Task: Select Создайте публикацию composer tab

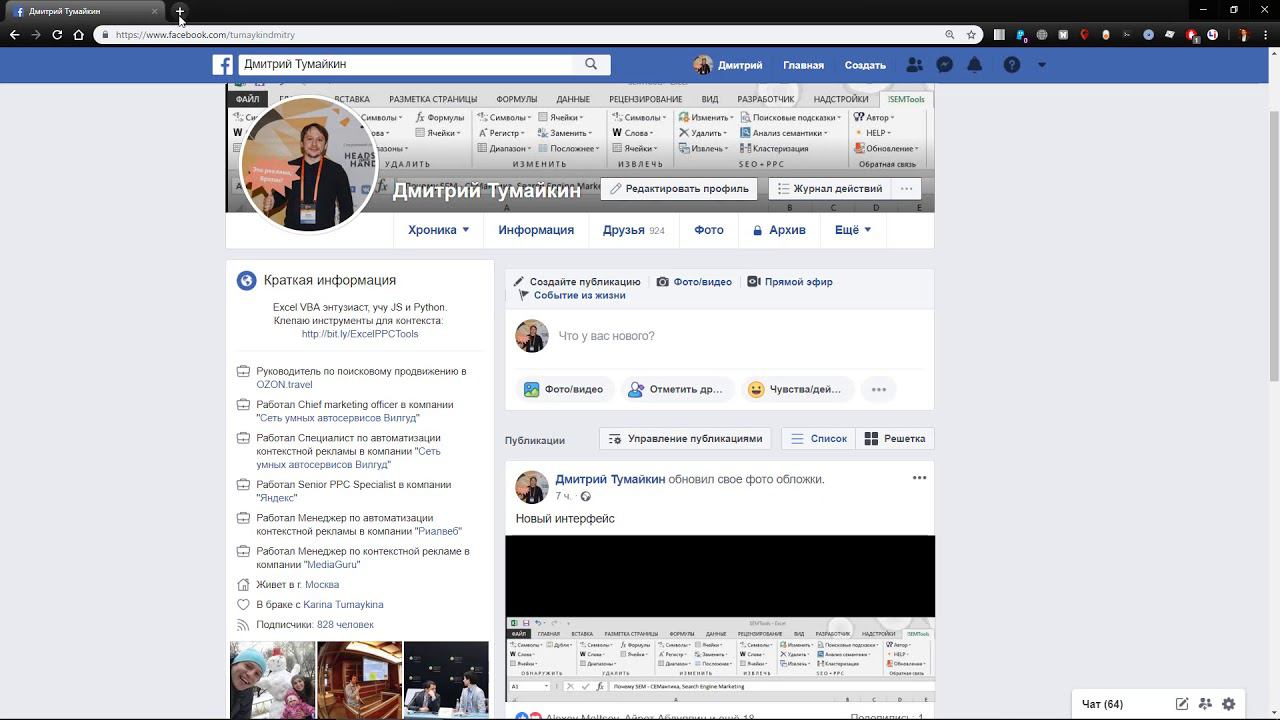Action: (x=577, y=282)
